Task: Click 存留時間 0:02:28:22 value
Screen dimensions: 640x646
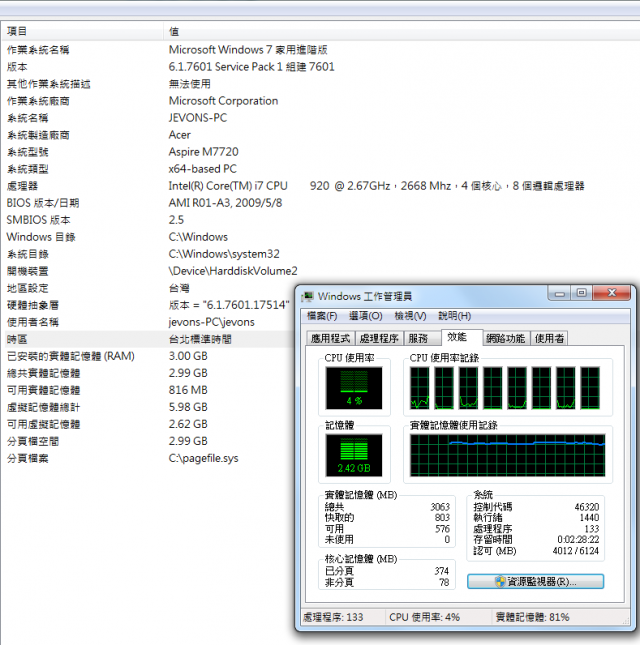Action: point(578,539)
